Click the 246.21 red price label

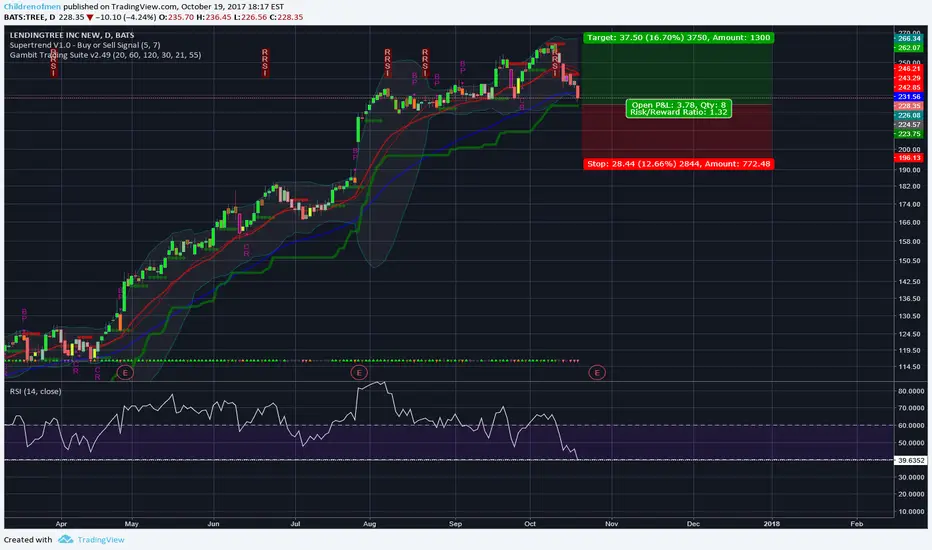[x=909, y=69]
